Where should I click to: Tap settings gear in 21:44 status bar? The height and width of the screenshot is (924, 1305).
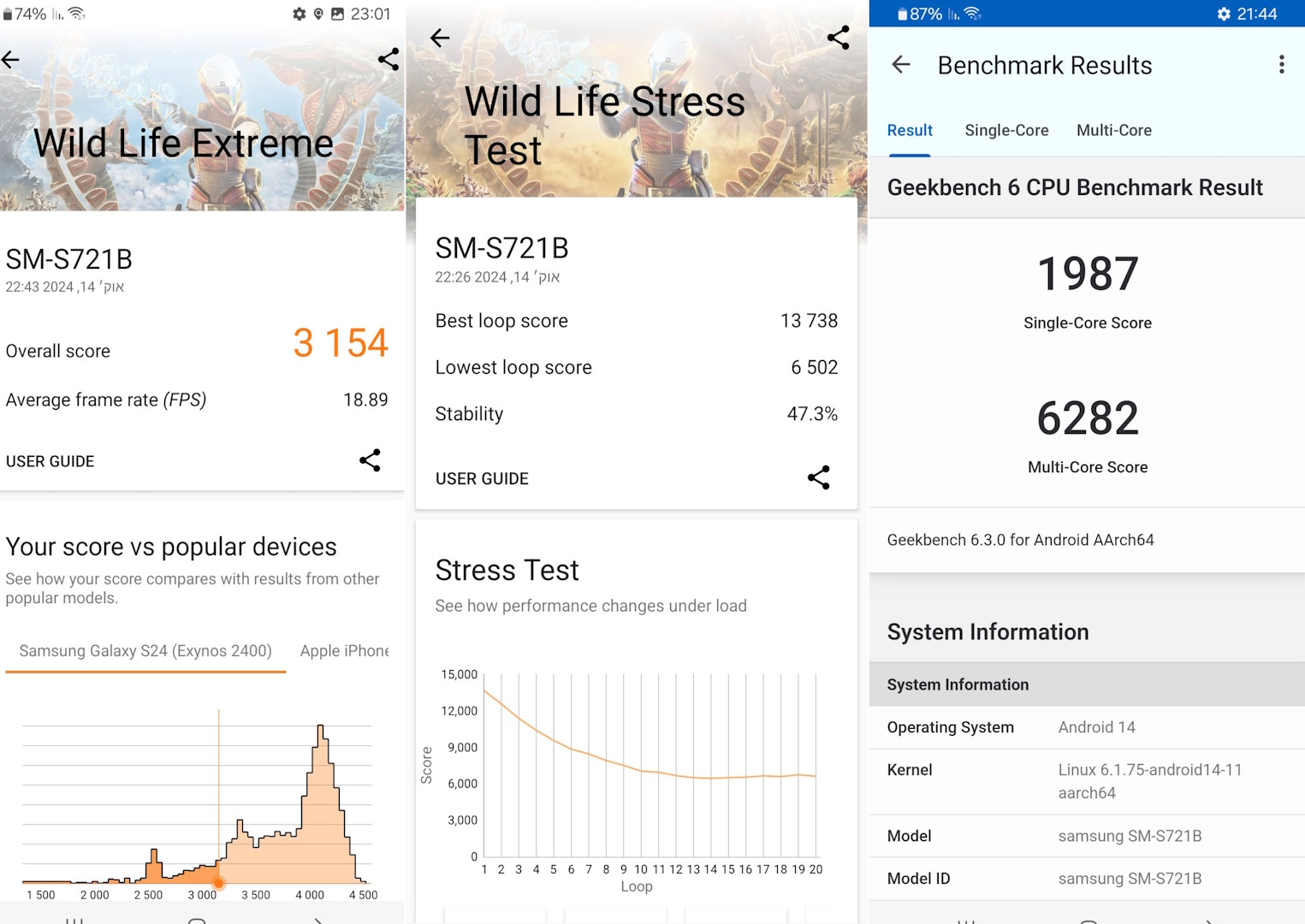1224,14
